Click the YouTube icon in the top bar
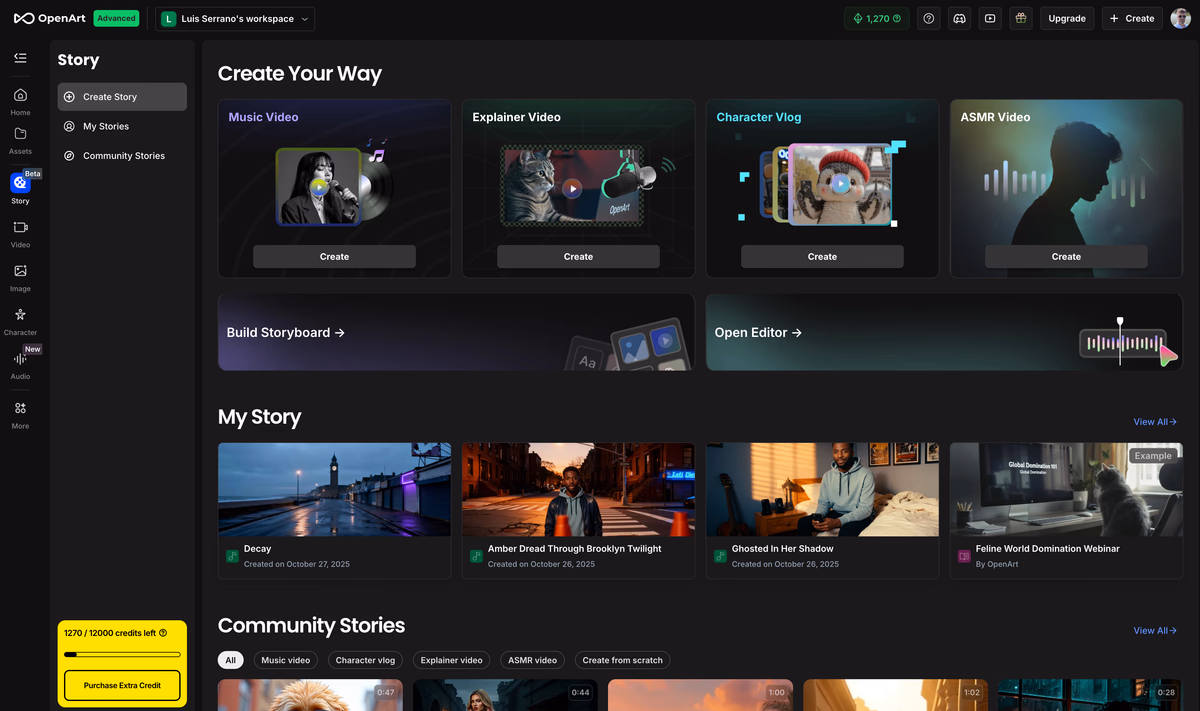The width and height of the screenshot is (1200, 711). tap(990, 18)
